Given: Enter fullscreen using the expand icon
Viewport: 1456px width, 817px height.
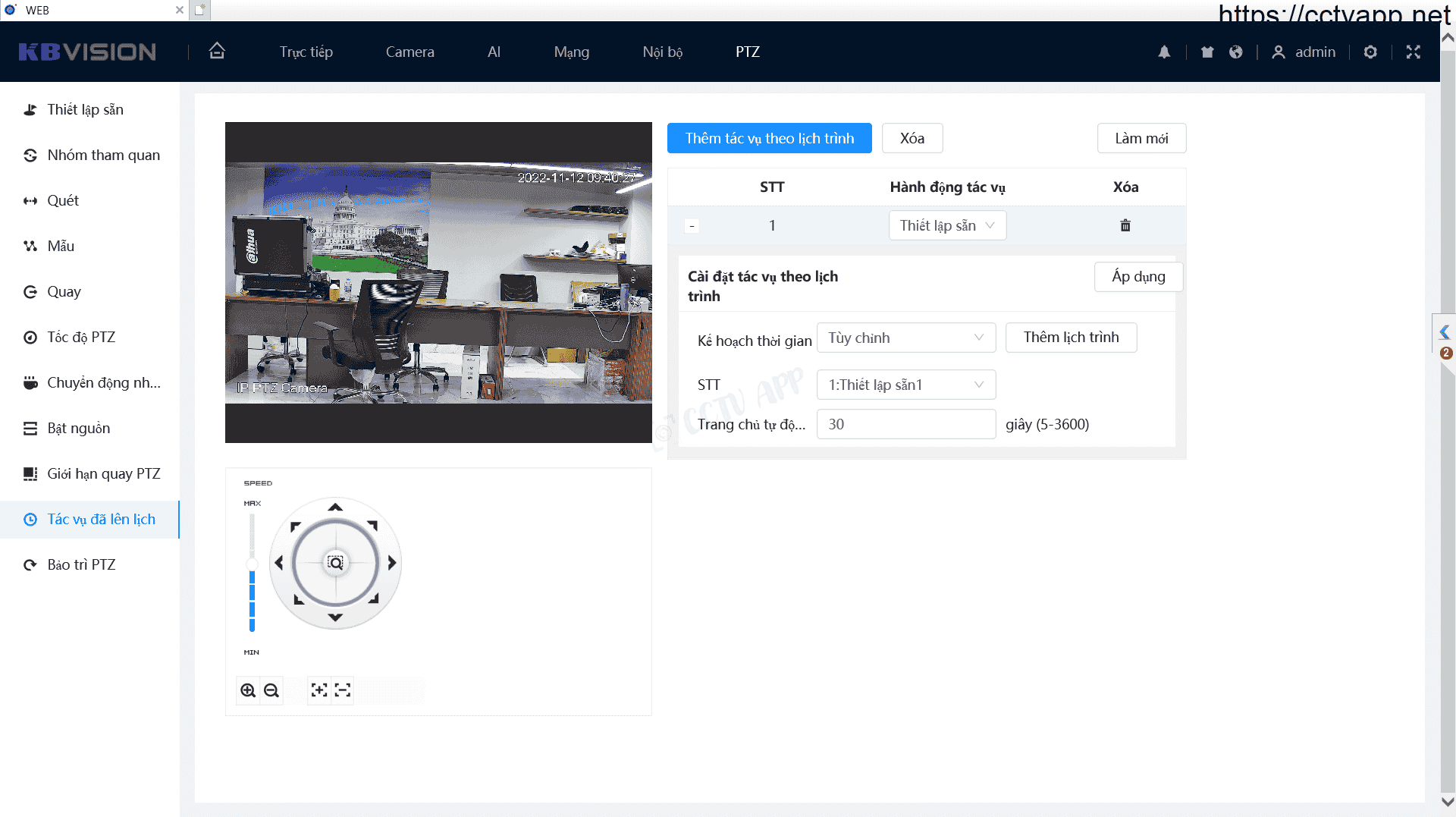Looking at the screenshot, I should pos(1413,52).
